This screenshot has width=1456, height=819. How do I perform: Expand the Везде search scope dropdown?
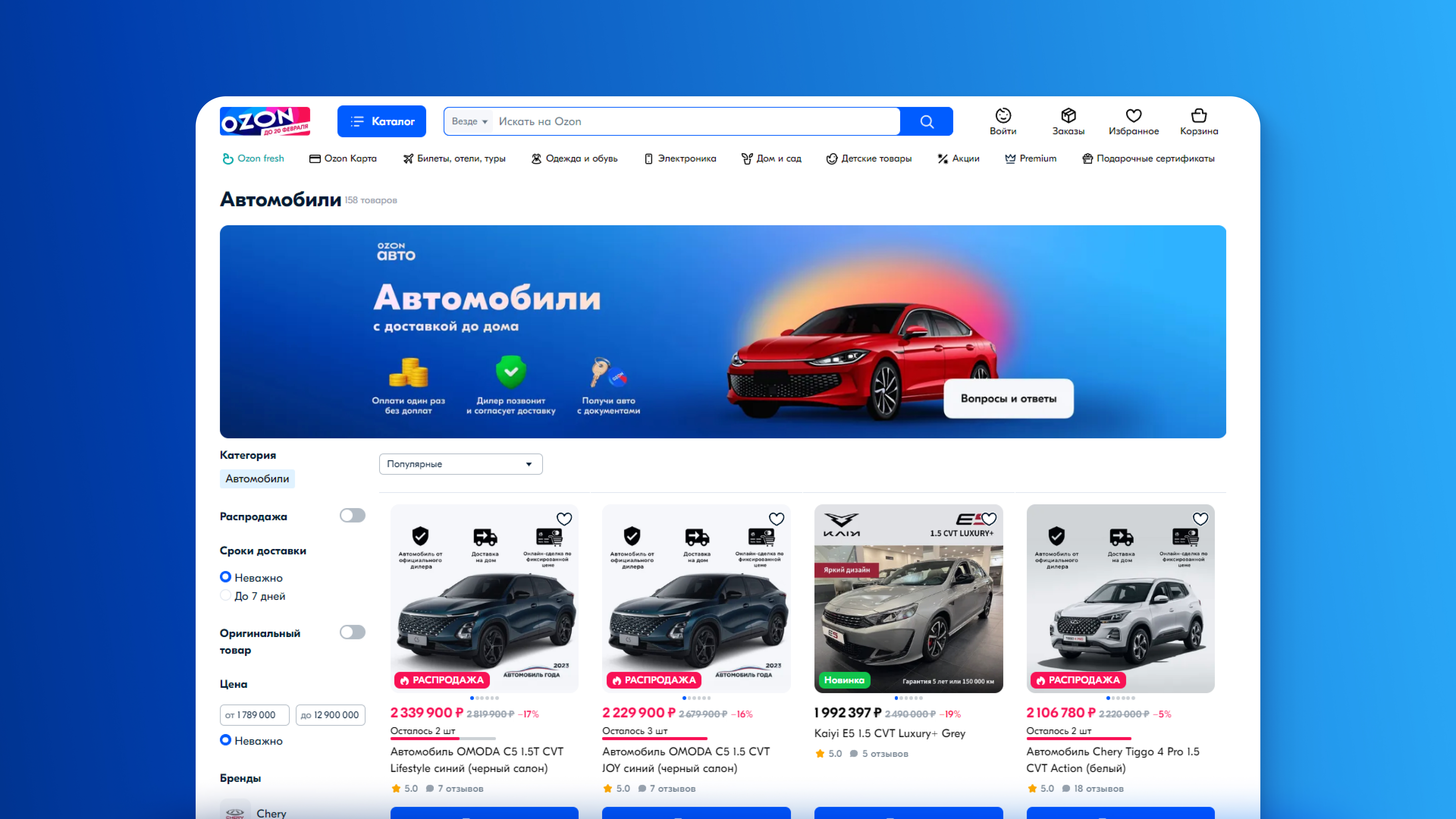(469, 122)
